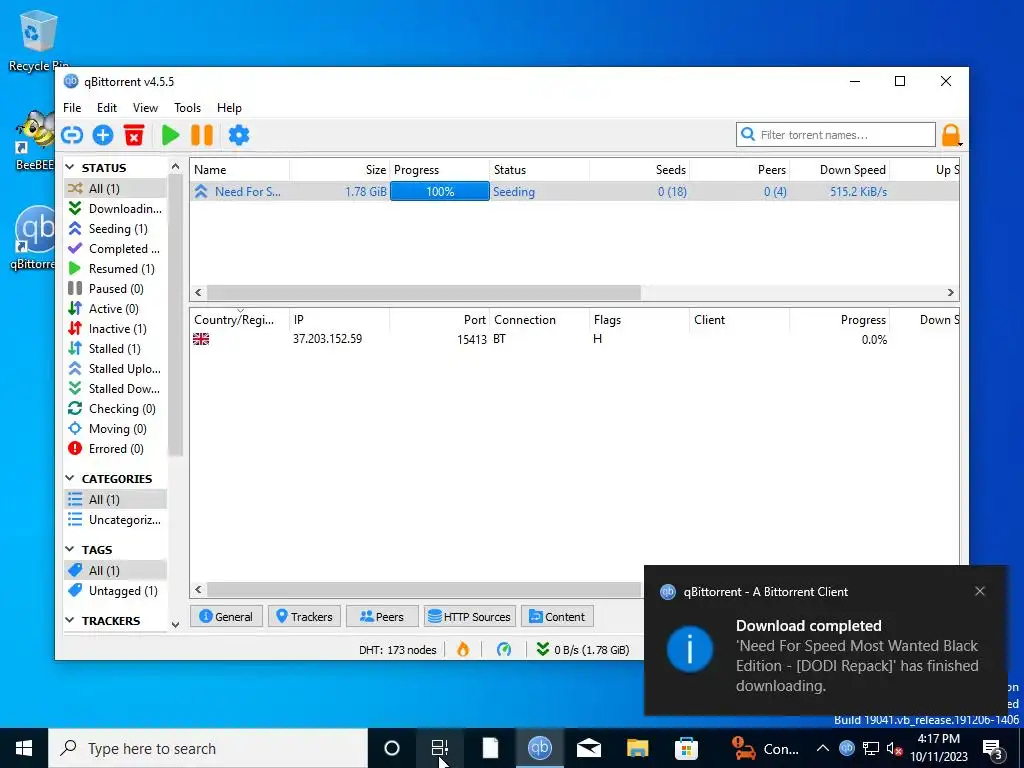Select All (1) under Tags

(115, 571)
